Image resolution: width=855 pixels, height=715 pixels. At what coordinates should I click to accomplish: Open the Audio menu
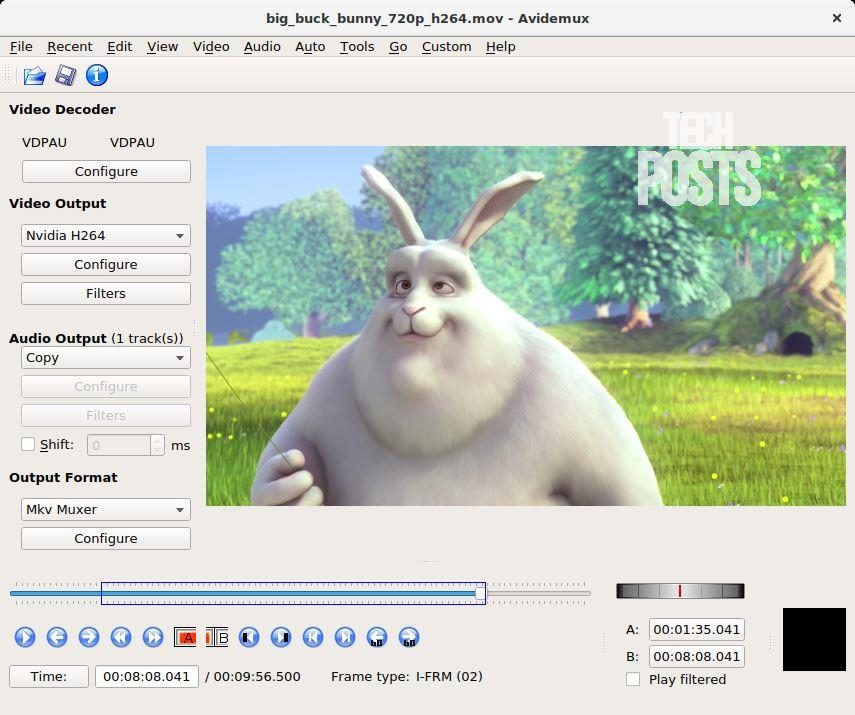pyautogui.click(x=262, y=47)
